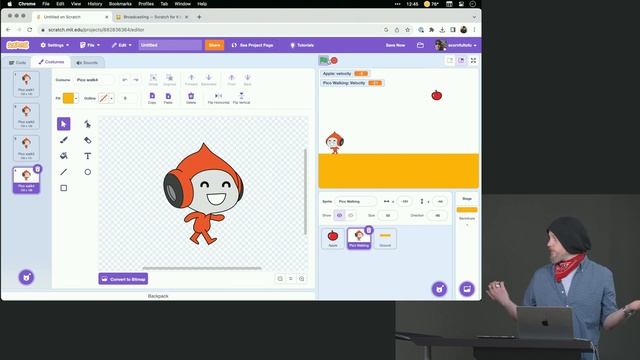Click the Forward layer icon
This screenshot has height=360, width=640.
[191, 80]
